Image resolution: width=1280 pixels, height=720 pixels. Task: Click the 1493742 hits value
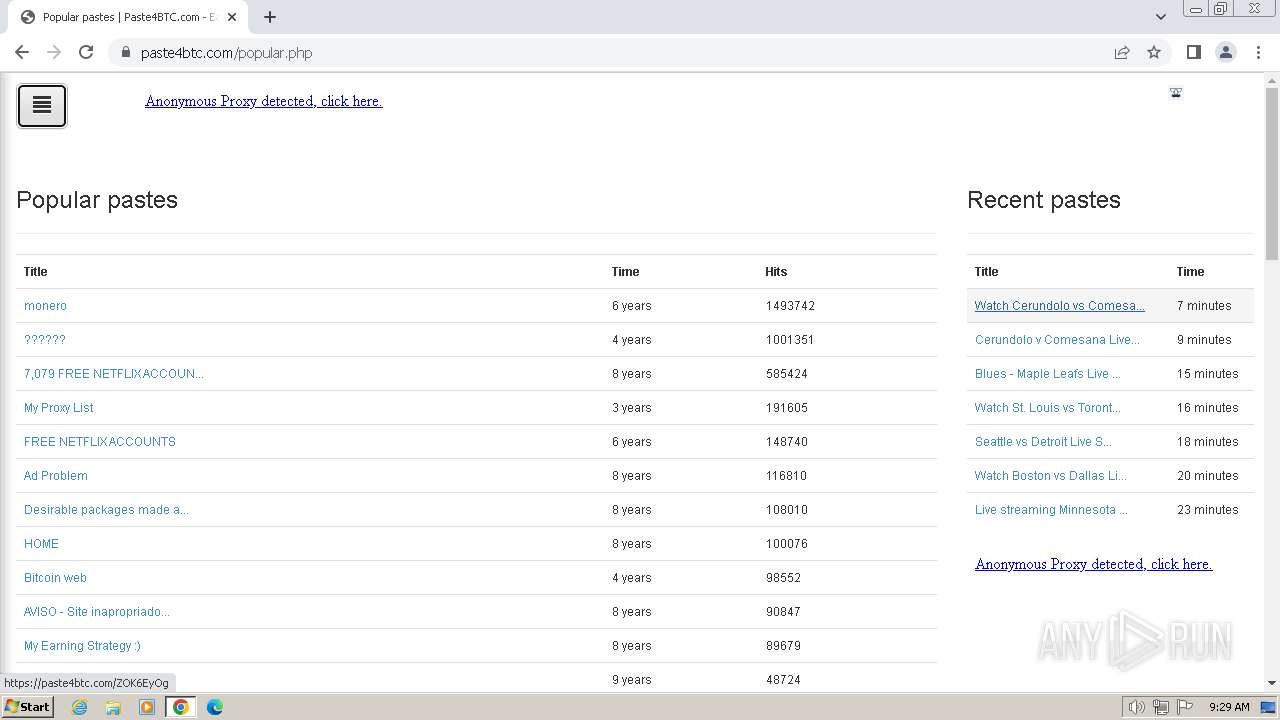[x=790, y=306]
